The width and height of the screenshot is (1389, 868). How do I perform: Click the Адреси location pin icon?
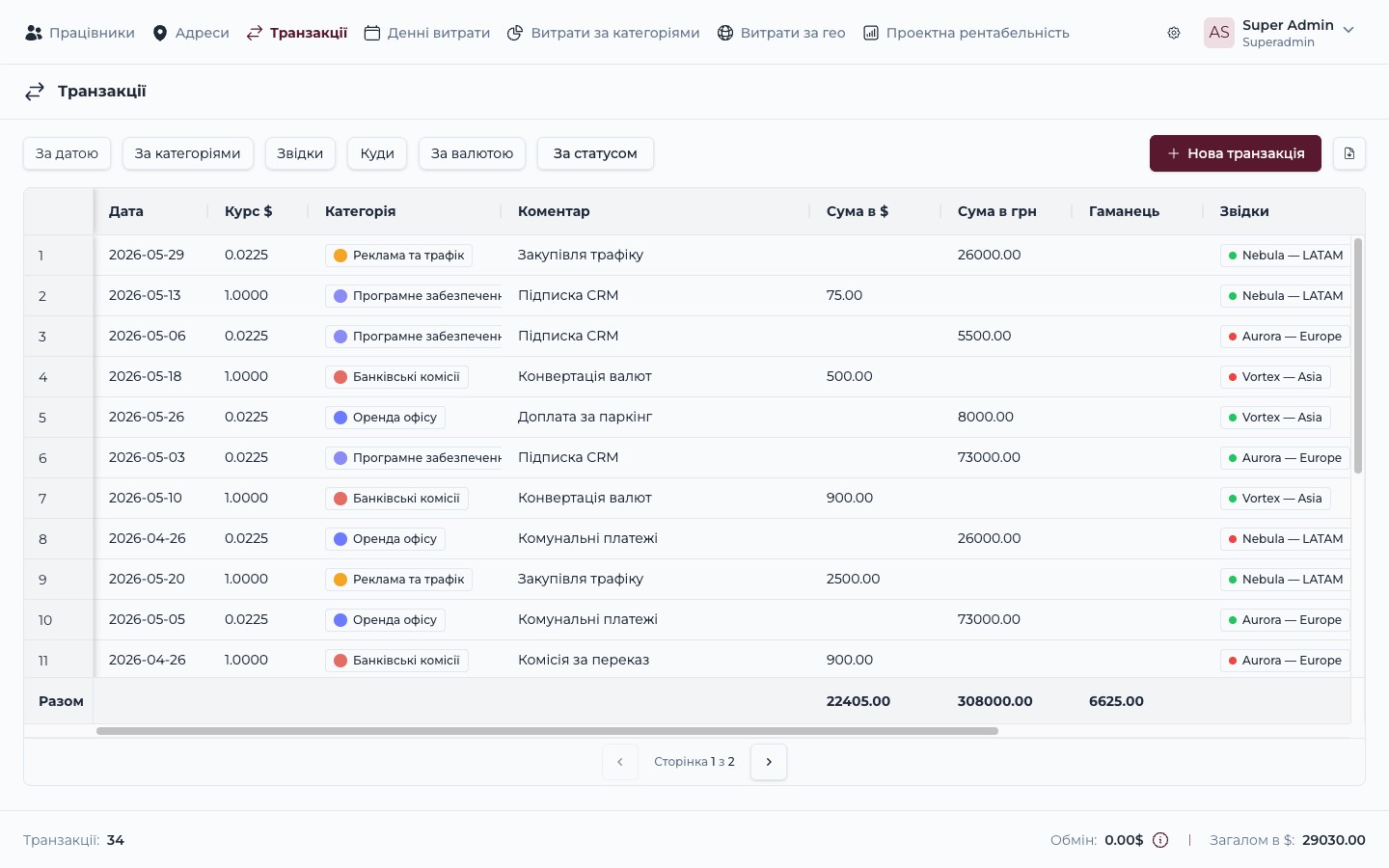pyautogui.click(x=160, y=33)
